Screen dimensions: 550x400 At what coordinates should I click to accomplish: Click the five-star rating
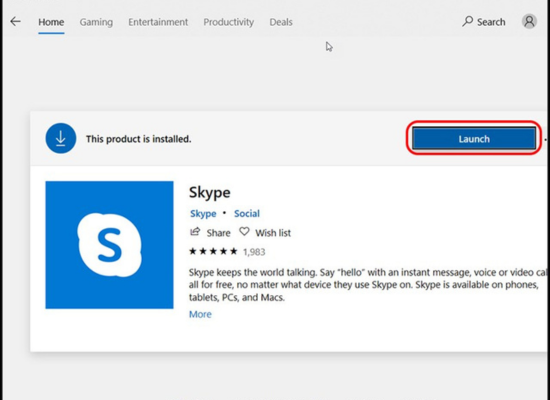coord(213,252)
